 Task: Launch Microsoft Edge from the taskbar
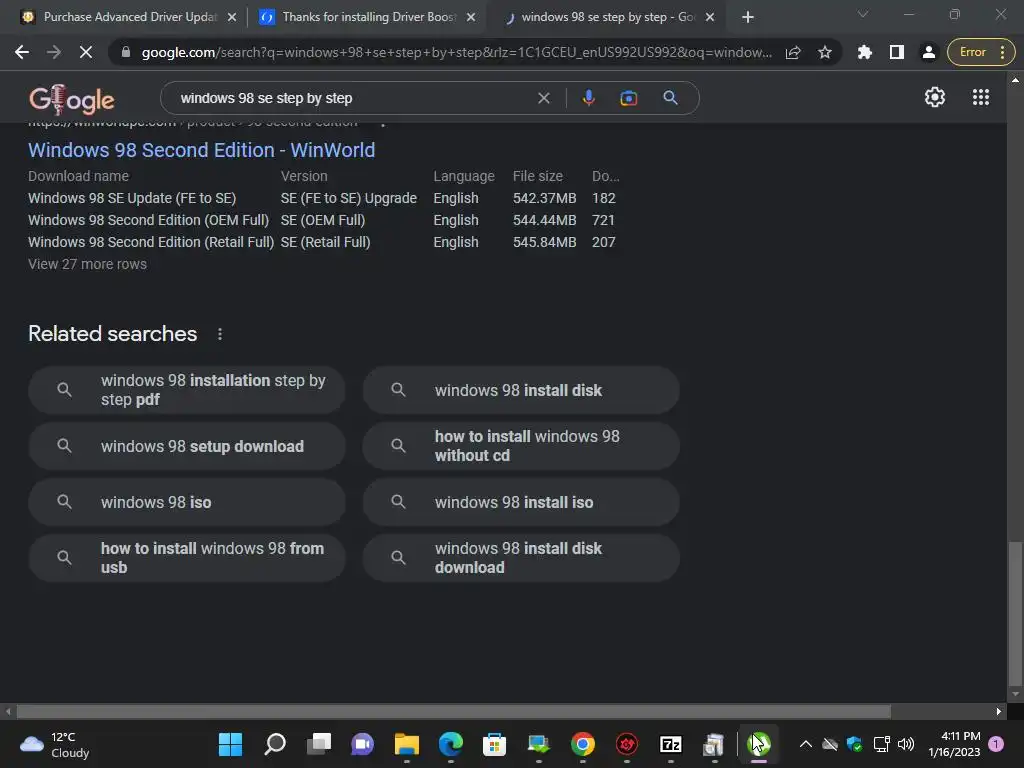point(451,744)
